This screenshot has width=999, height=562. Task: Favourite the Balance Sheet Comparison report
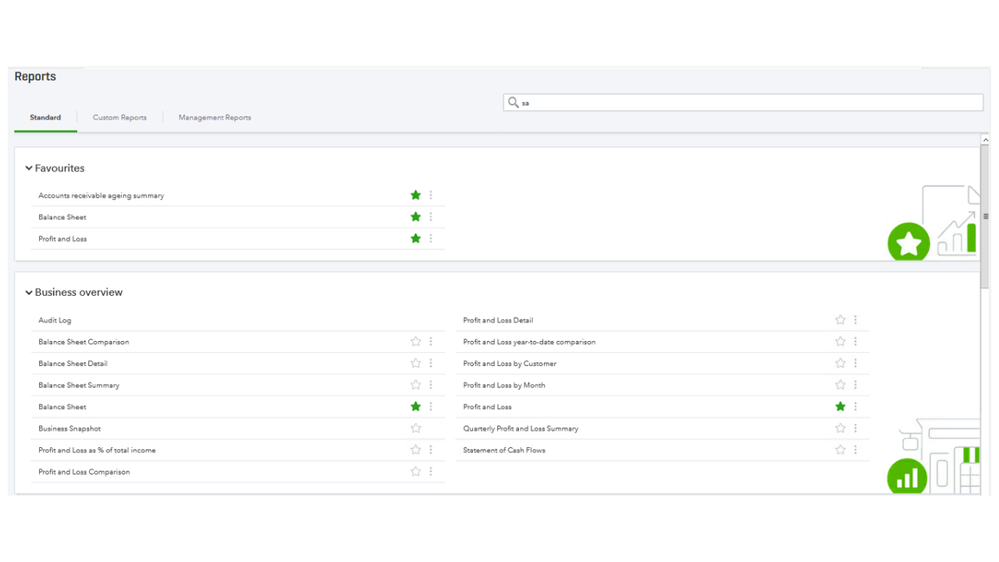click(415, 342)
